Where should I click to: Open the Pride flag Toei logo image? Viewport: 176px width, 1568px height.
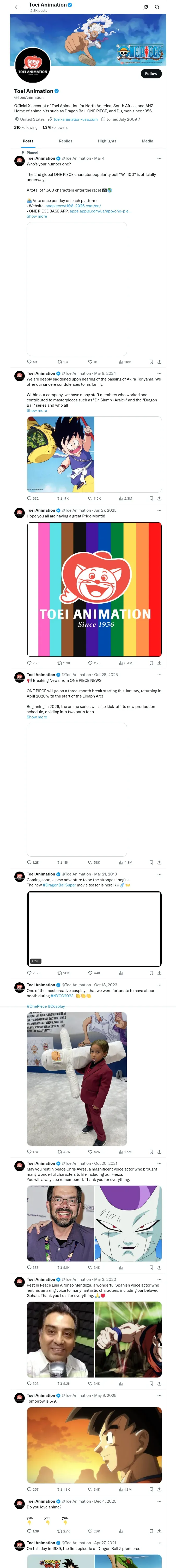(94, 589)
